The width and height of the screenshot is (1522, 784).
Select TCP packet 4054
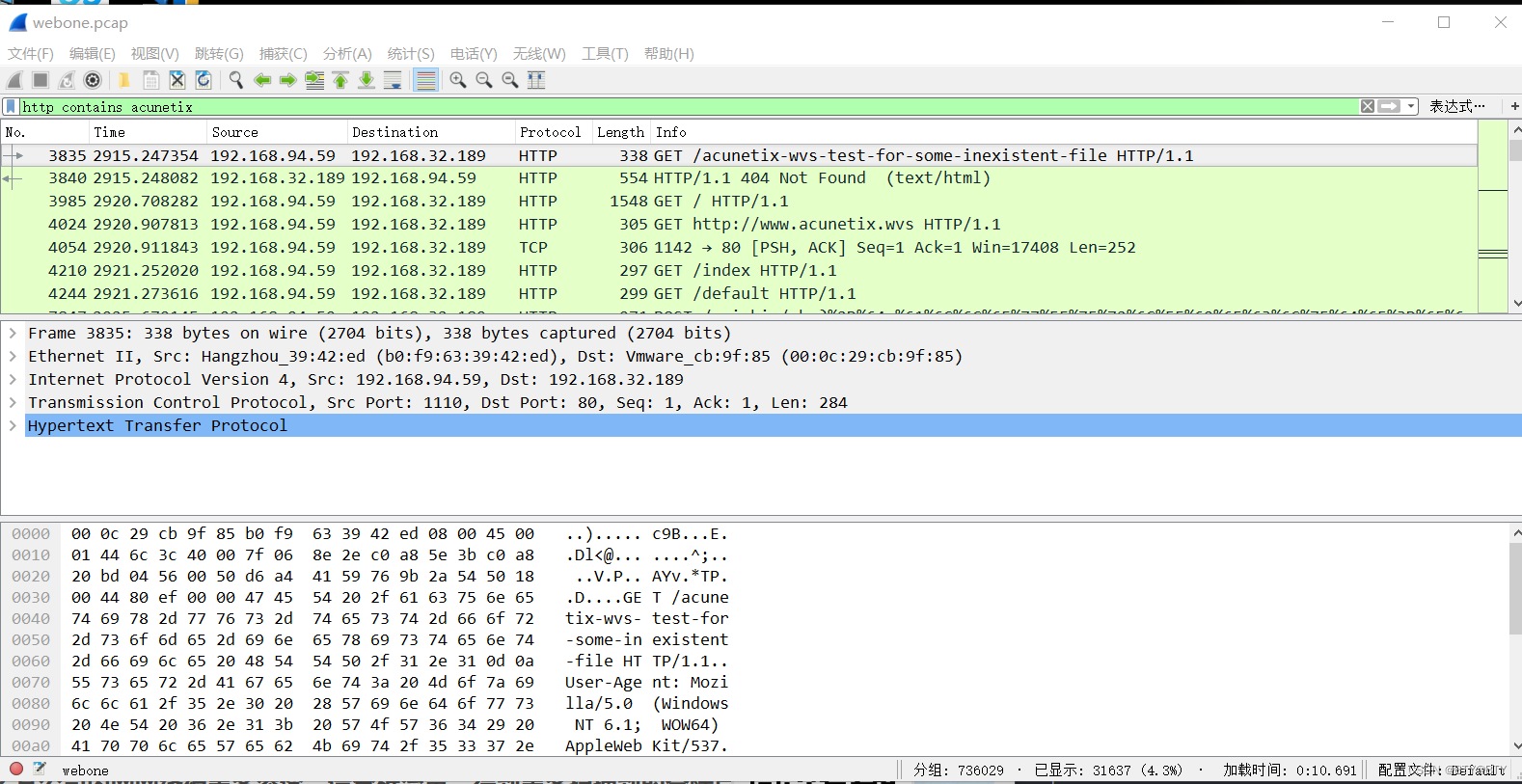tap(739, 248)
